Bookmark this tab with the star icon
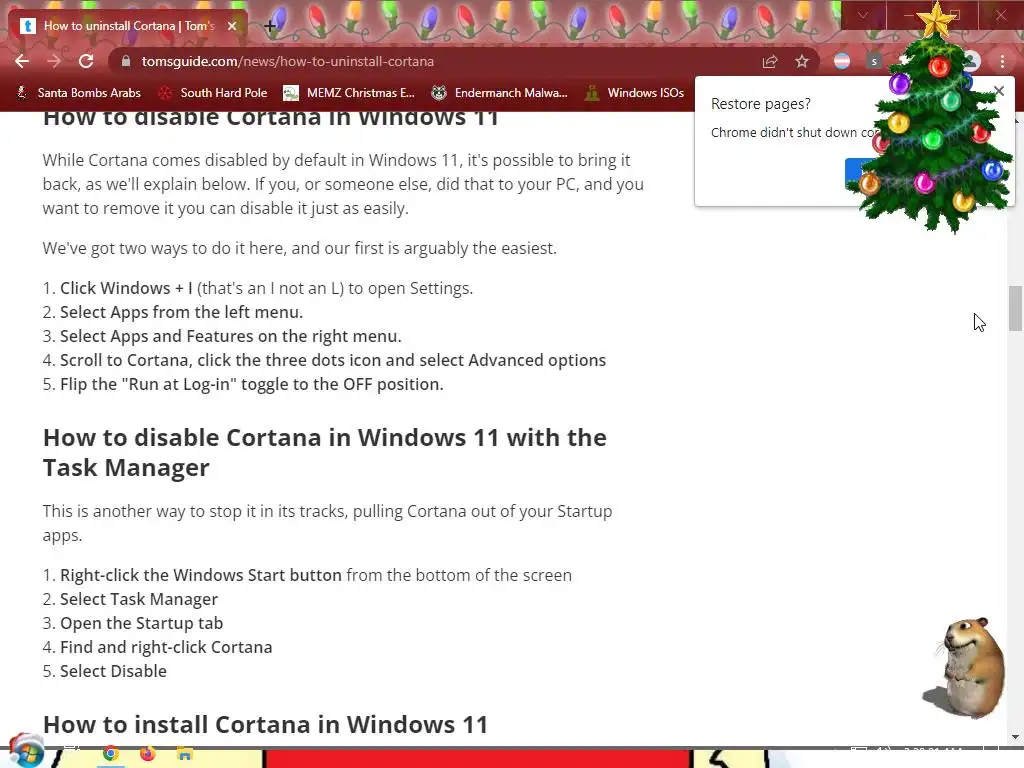Image resolution: width=1024 pixels, height=768 pixels. (802, 61)
